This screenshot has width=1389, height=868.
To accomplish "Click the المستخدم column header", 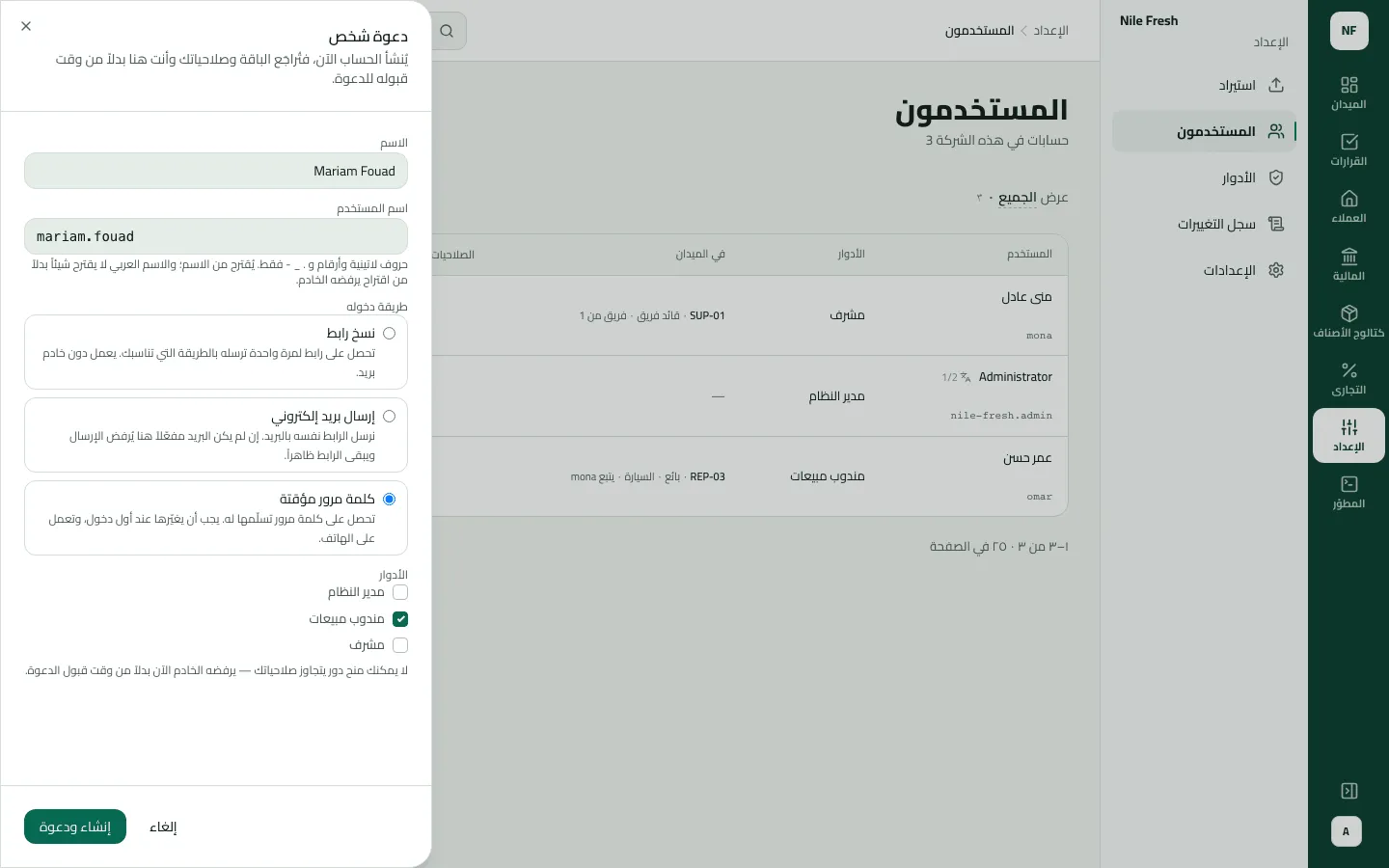I will [1029, 254].
